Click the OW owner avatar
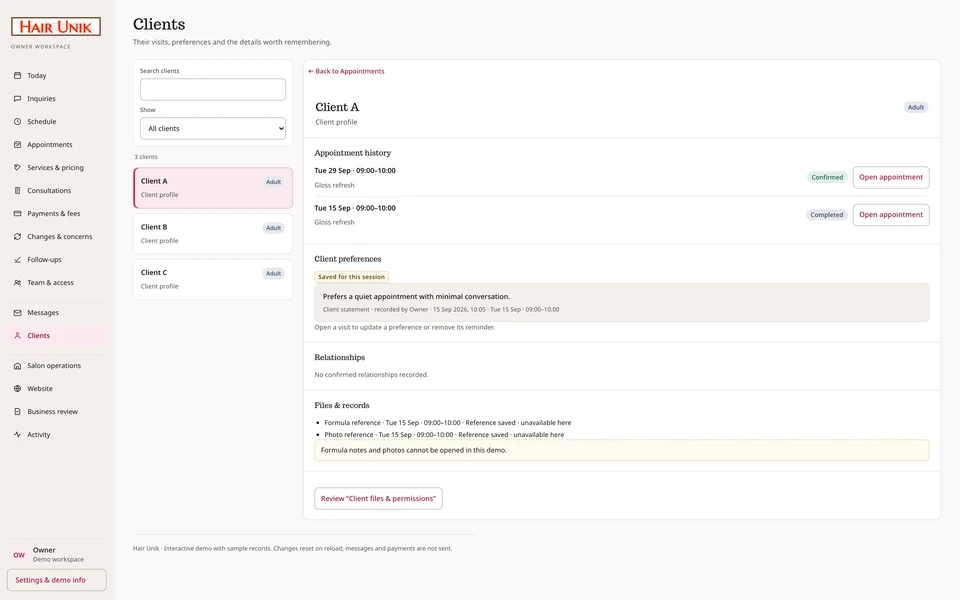 pyautogui.click(x=19, y=555)
